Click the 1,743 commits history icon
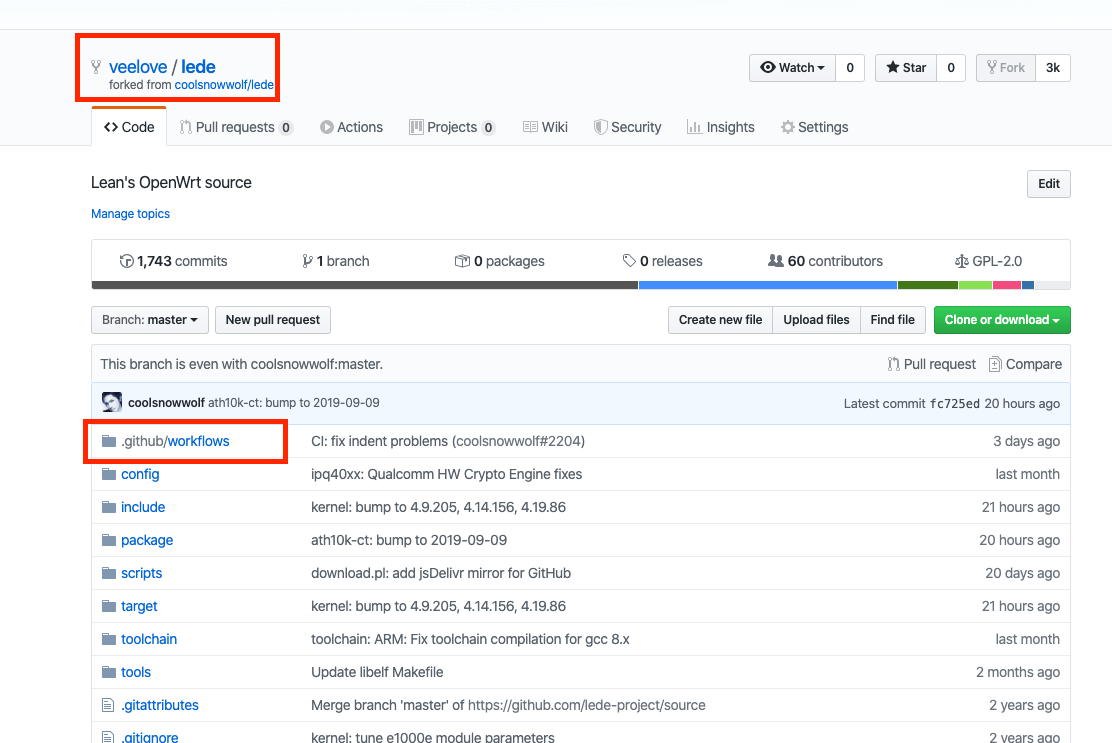The image size is (1112, 743). (126, 261)
